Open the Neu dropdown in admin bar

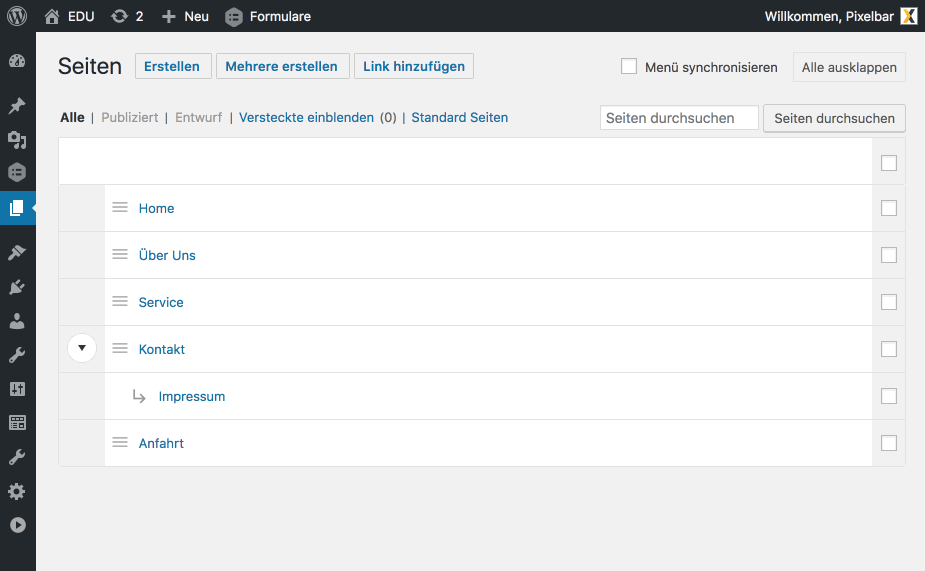[185, 16]
